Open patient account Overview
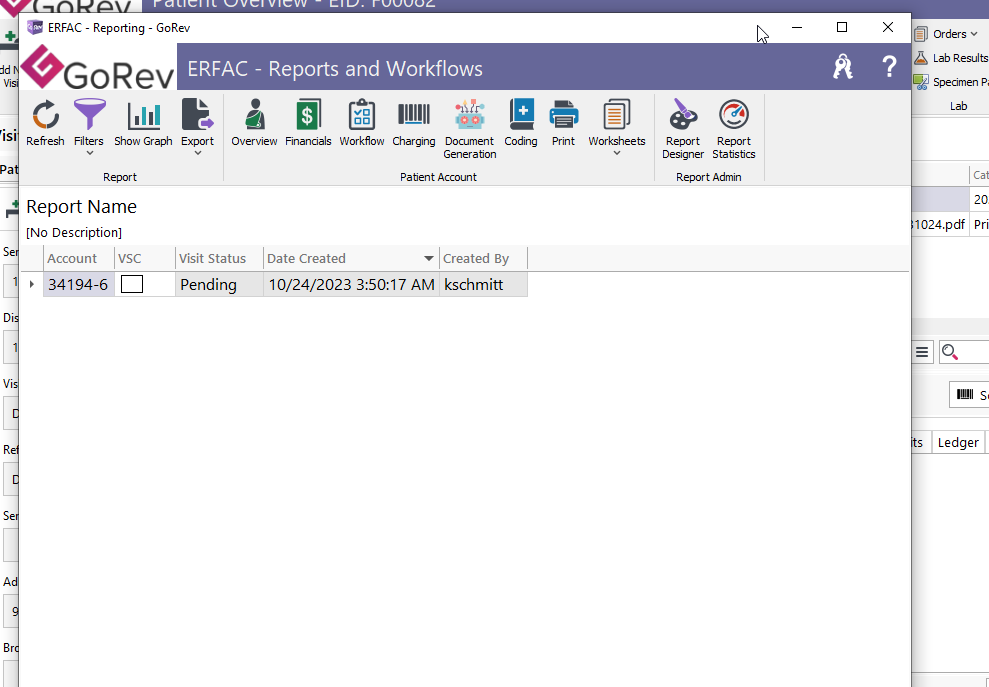The width and height of the screenshot is (989, 687). pos(254,123)
